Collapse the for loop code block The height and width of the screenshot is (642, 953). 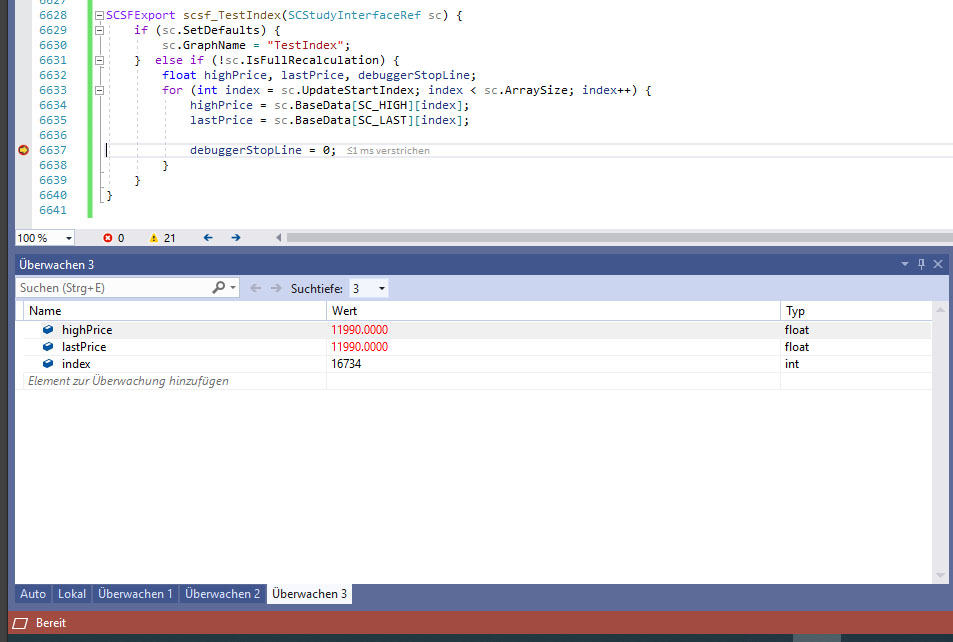coord(98,90)
